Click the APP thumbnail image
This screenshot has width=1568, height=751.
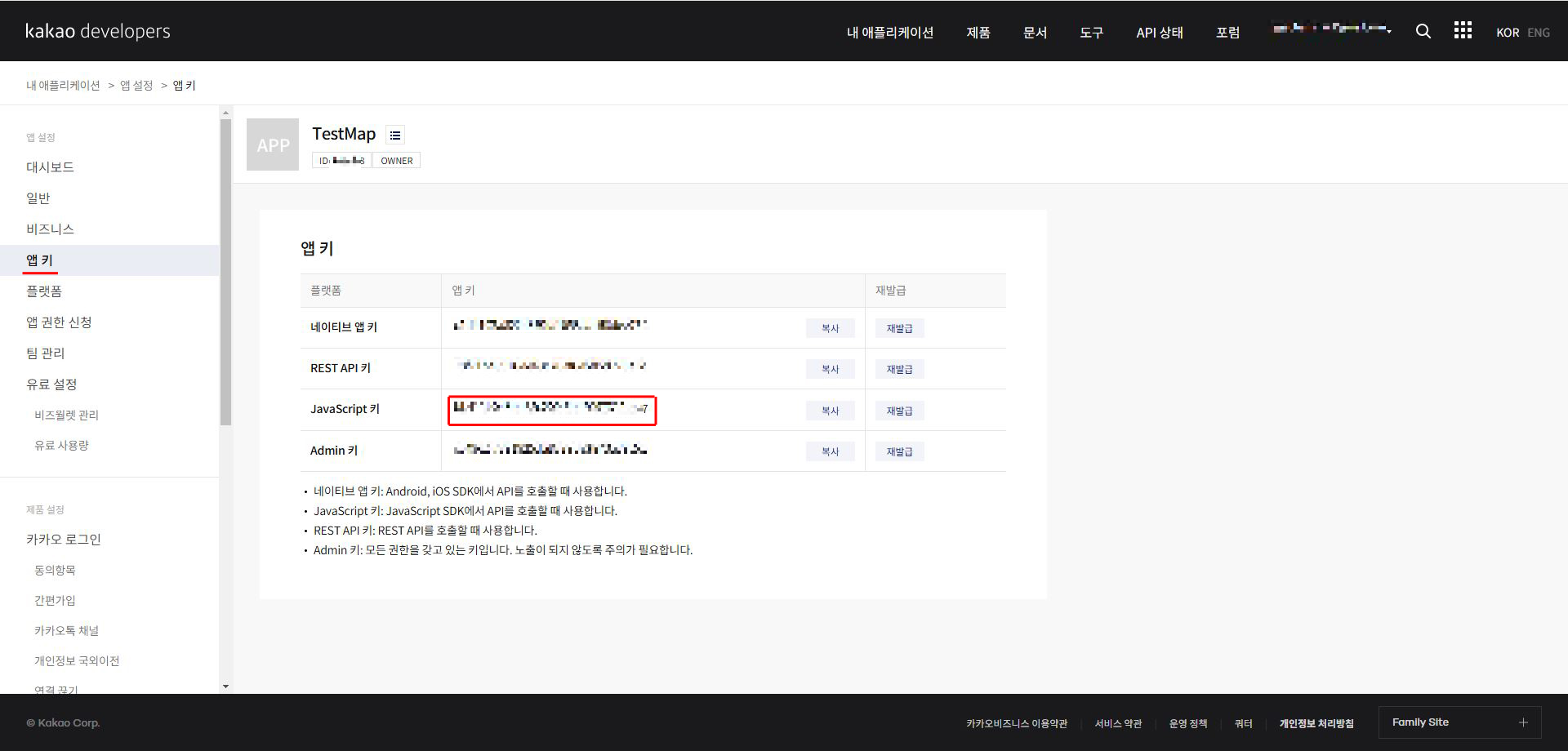click(x=273, y=144)
